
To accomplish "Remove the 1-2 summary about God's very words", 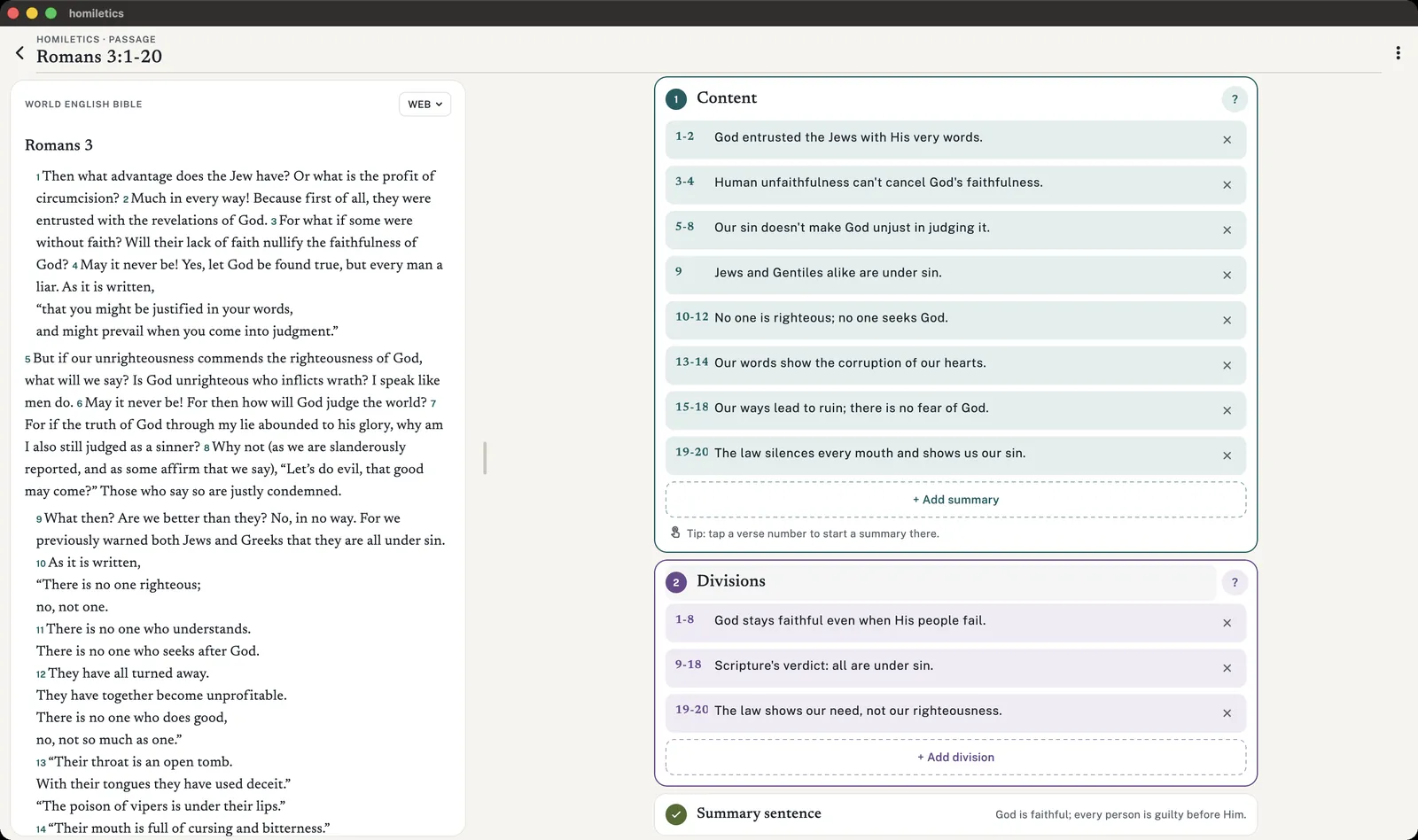I will (x=1227, y=140).
